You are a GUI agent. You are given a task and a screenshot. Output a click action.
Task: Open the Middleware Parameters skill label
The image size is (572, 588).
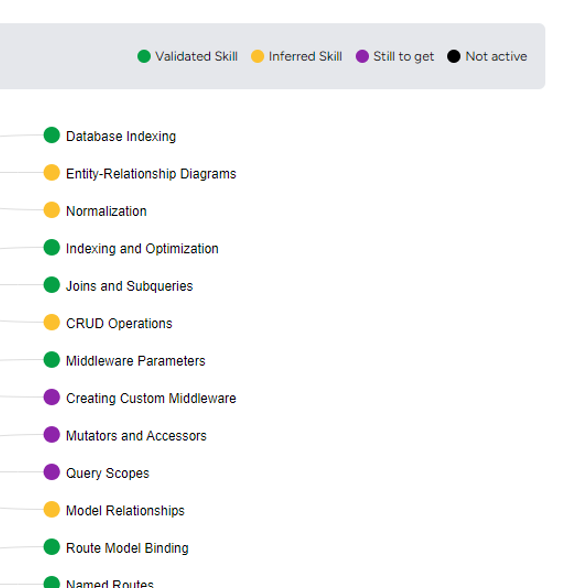pos(135,361)
